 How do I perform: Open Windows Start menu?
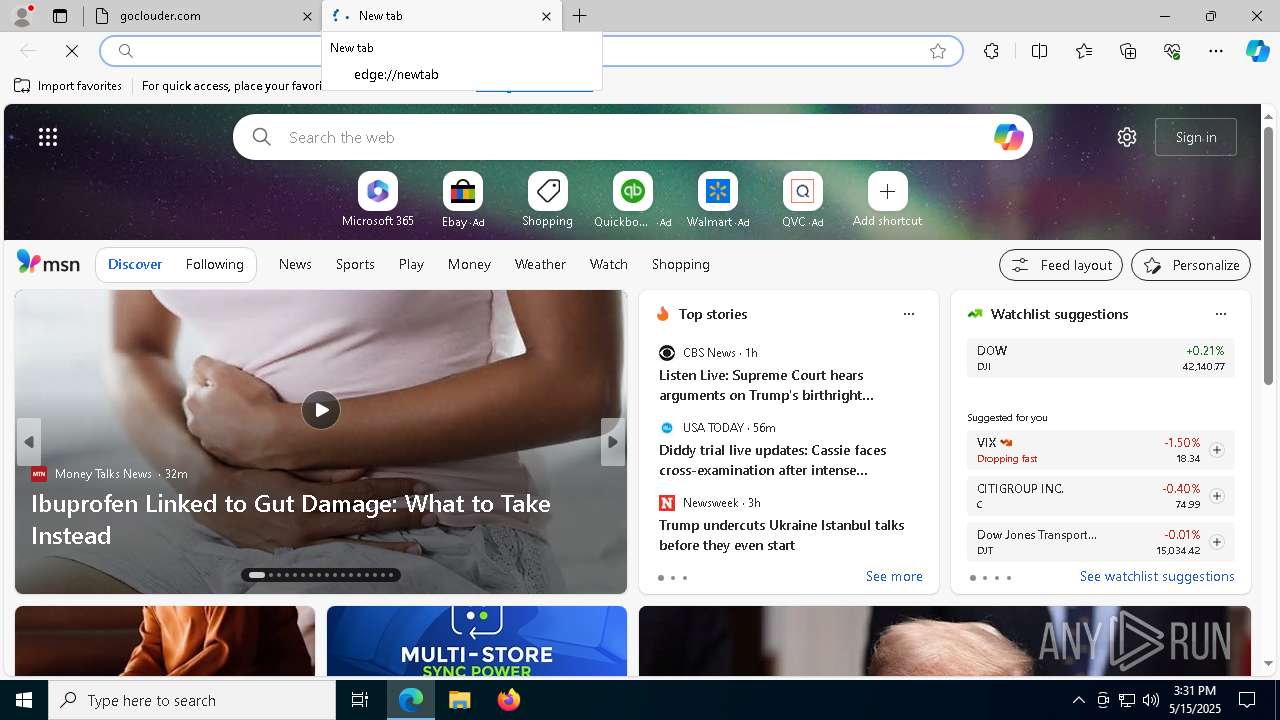[24, 700]
